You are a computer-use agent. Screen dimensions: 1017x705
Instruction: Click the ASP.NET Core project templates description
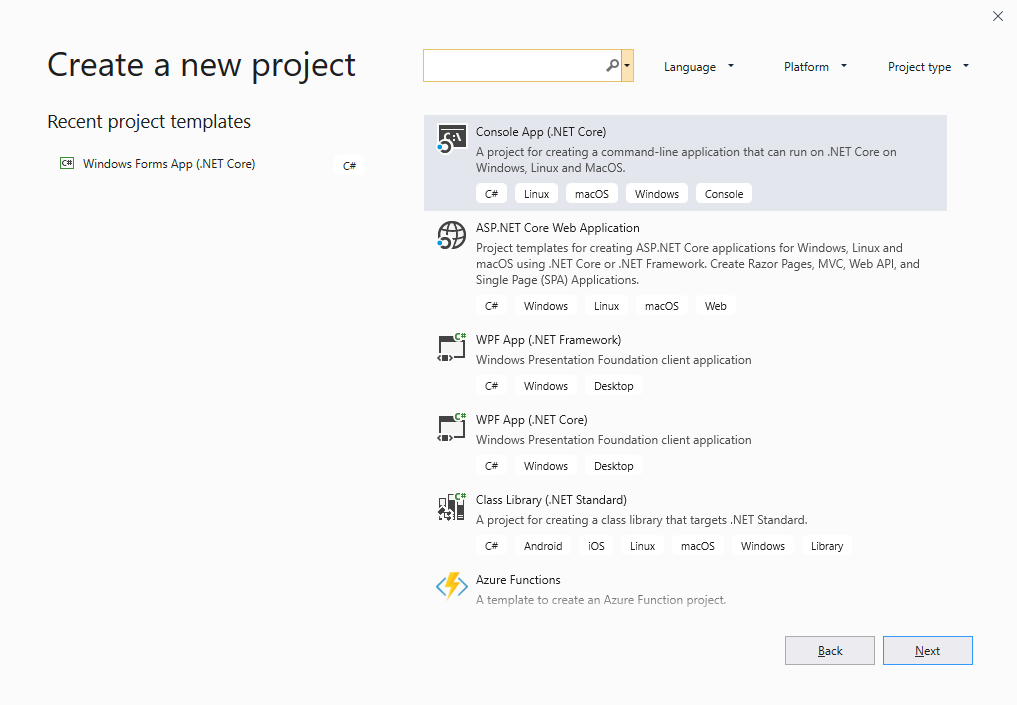698,264
